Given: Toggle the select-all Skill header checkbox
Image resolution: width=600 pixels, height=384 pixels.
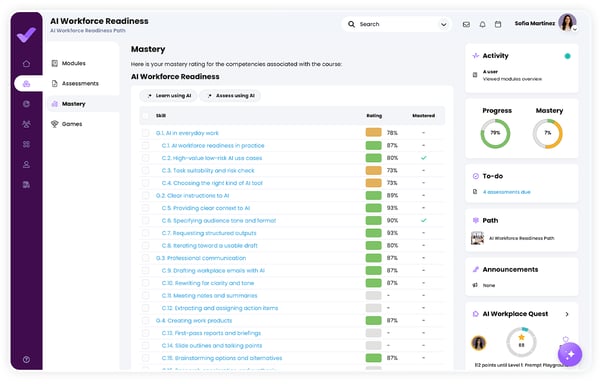Looking at the screenshot, I should click(145, 116).
